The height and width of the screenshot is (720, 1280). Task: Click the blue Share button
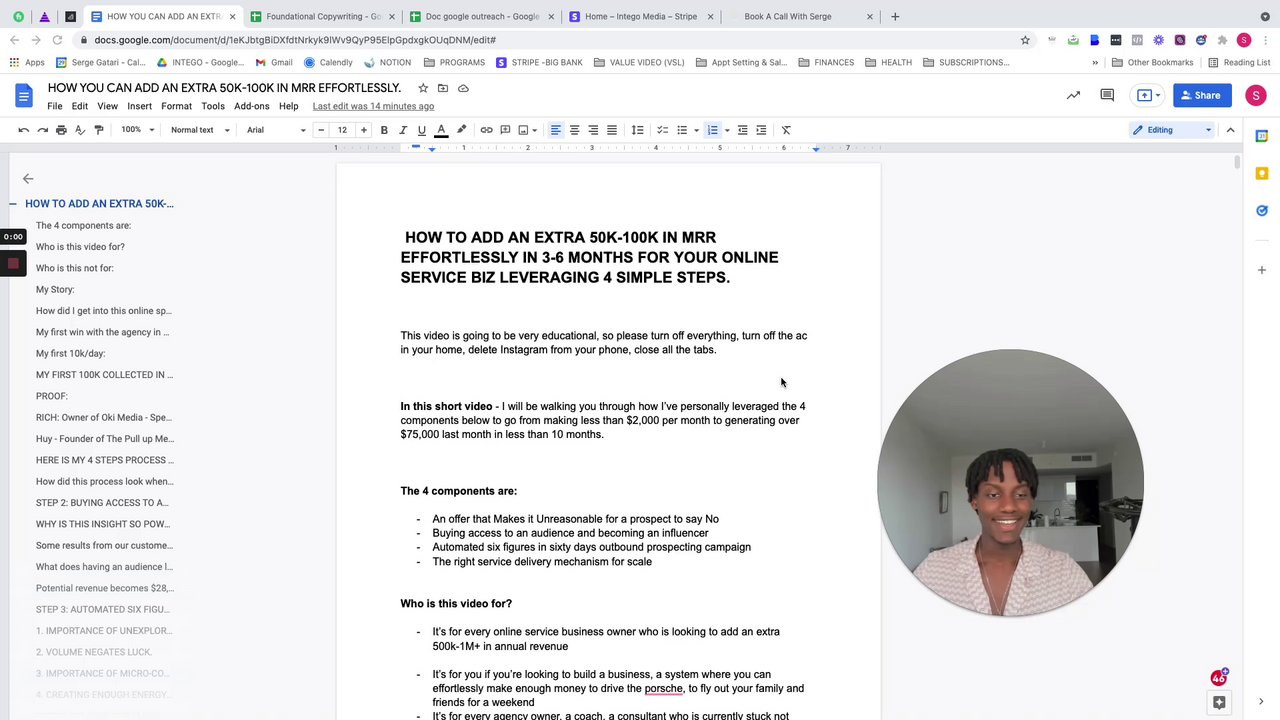[x=1201, y=96]
